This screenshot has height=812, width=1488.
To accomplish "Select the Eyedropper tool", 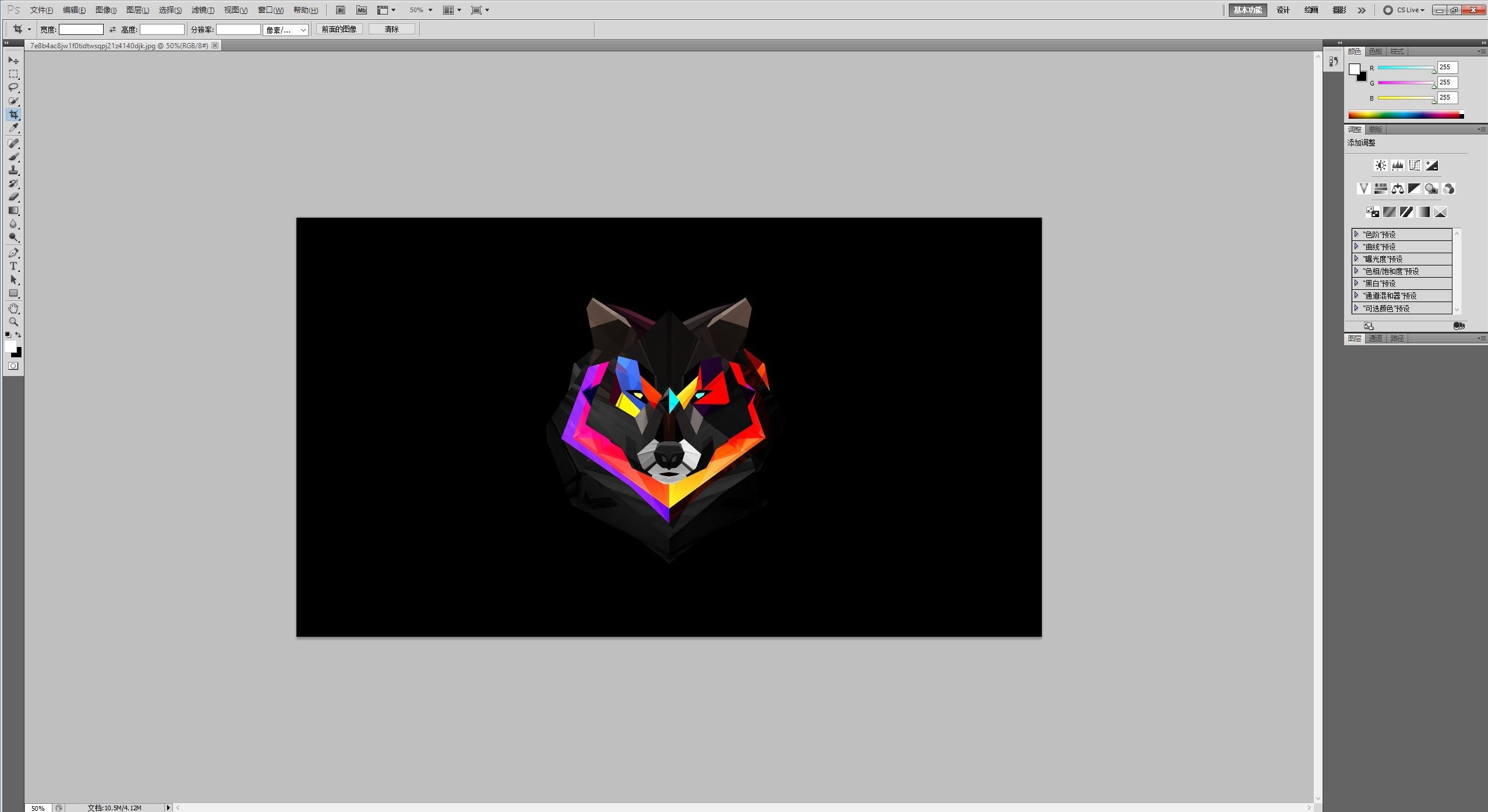I will (13, 128).
